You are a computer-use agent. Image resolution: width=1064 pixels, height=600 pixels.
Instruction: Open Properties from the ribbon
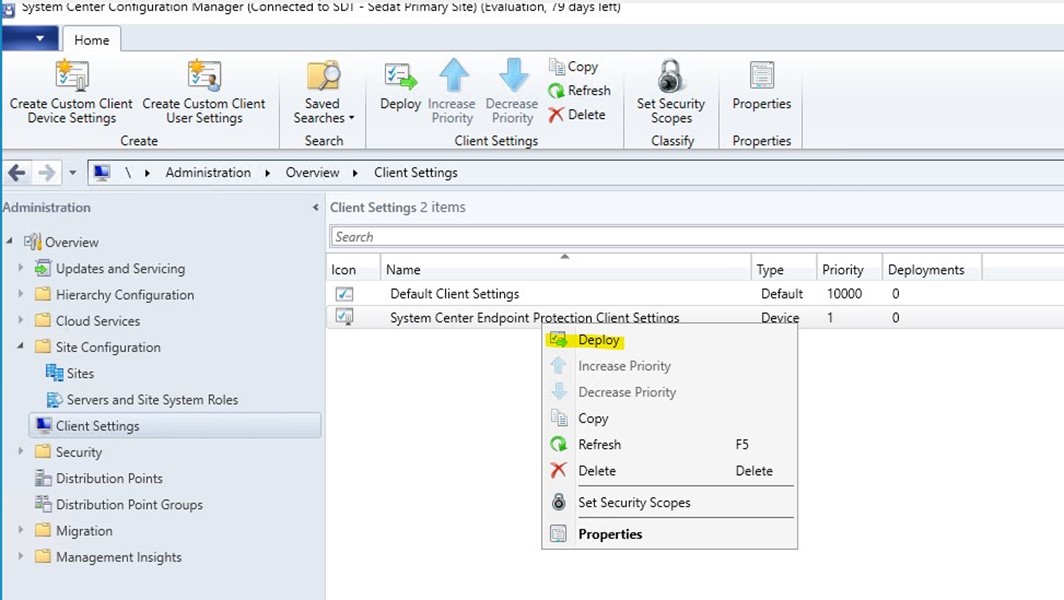pyautogui.click(x=761, y=87)
